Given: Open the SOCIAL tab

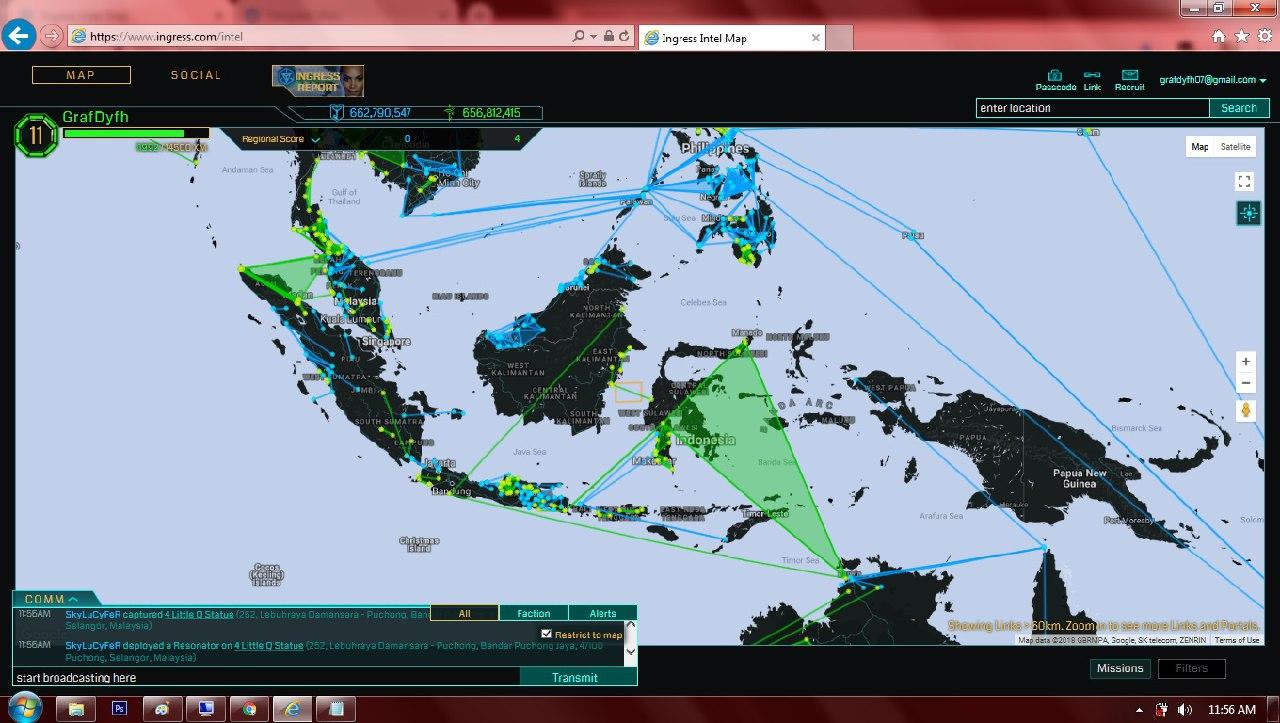Looking at the screenshot, I should pyautogui.click(x=195, y=75).
